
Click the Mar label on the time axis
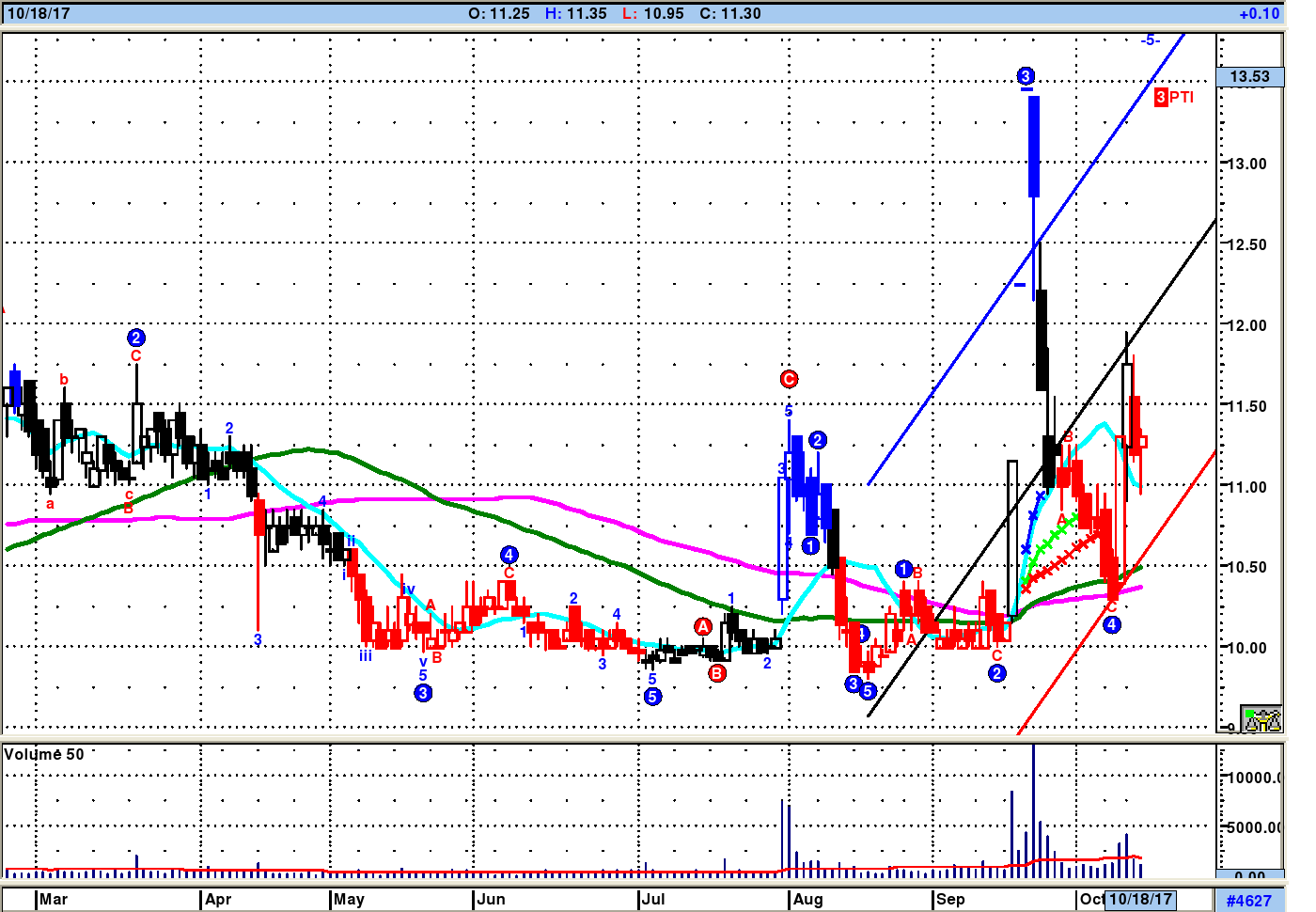click(x=54, y=899)
